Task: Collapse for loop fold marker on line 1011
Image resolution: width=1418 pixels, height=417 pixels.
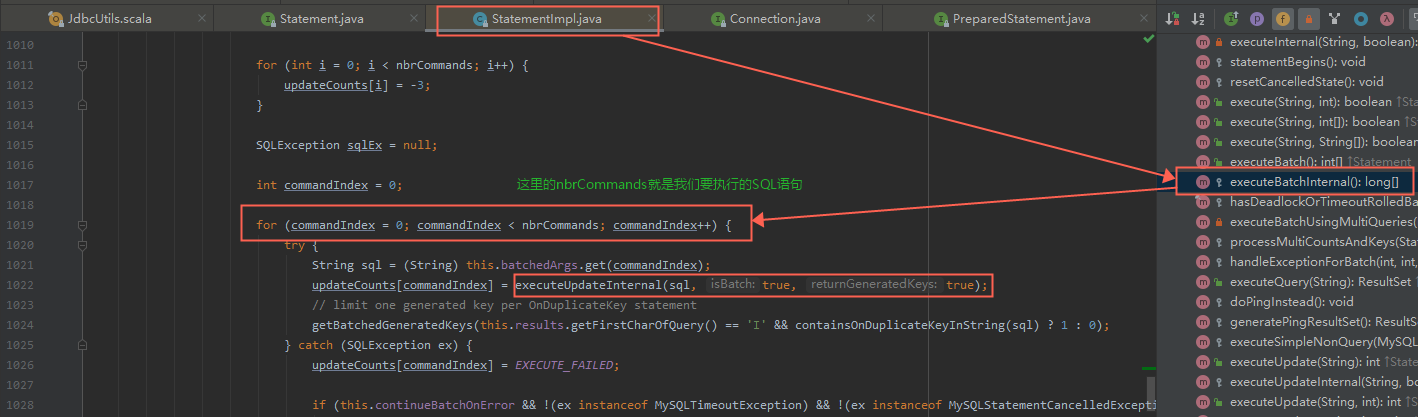Action: [83, 65]
